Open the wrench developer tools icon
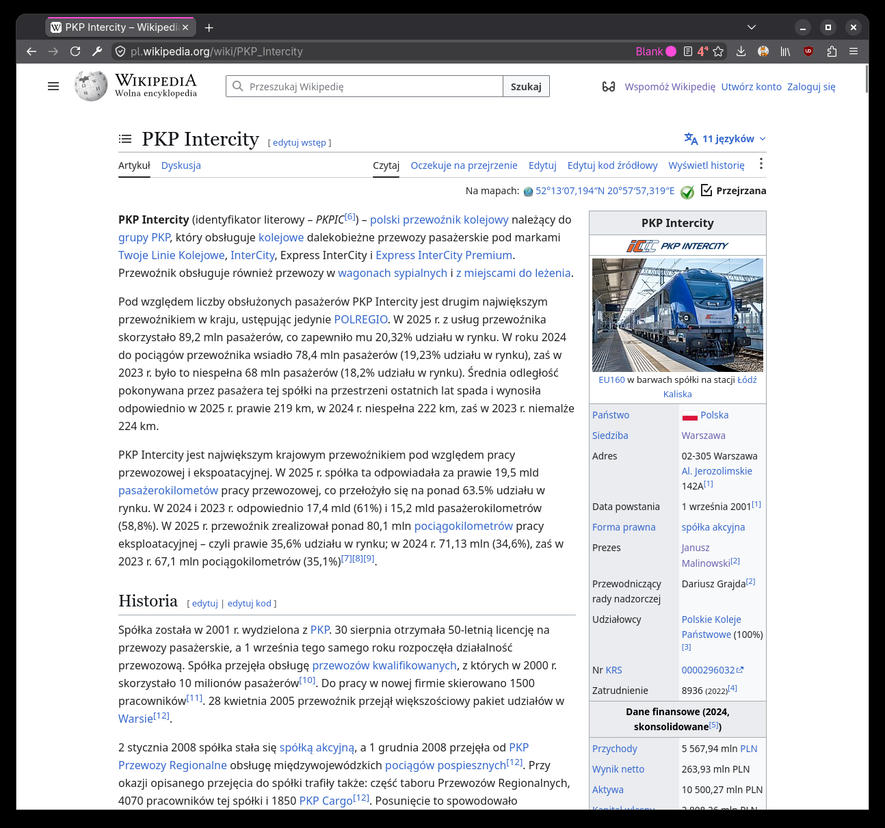 coord(97,51)
